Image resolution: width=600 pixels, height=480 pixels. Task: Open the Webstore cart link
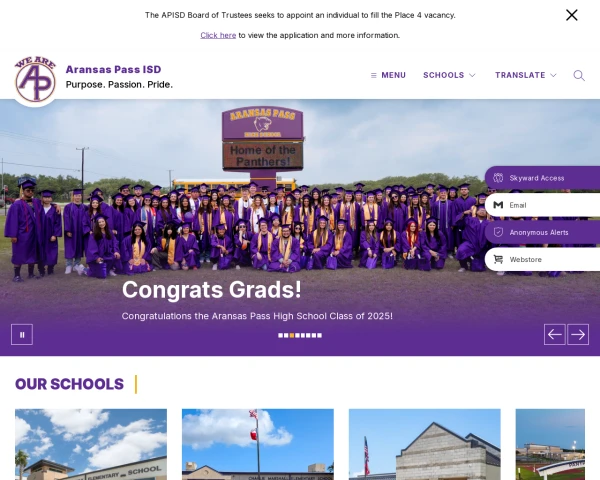click(542, 260)
